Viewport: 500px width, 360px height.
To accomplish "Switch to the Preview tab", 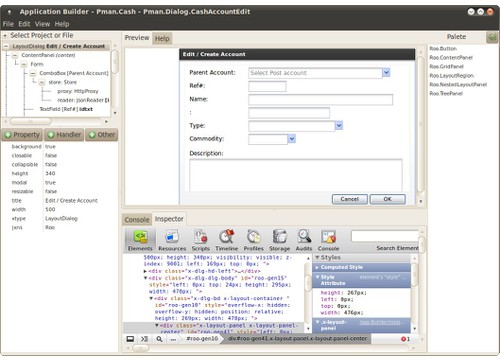I will 137,38.
